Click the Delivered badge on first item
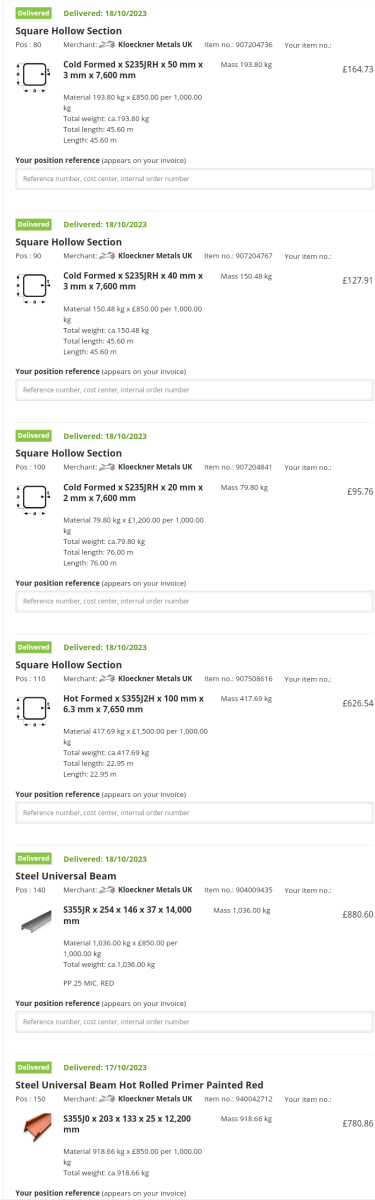 click(x=34, y=13)
